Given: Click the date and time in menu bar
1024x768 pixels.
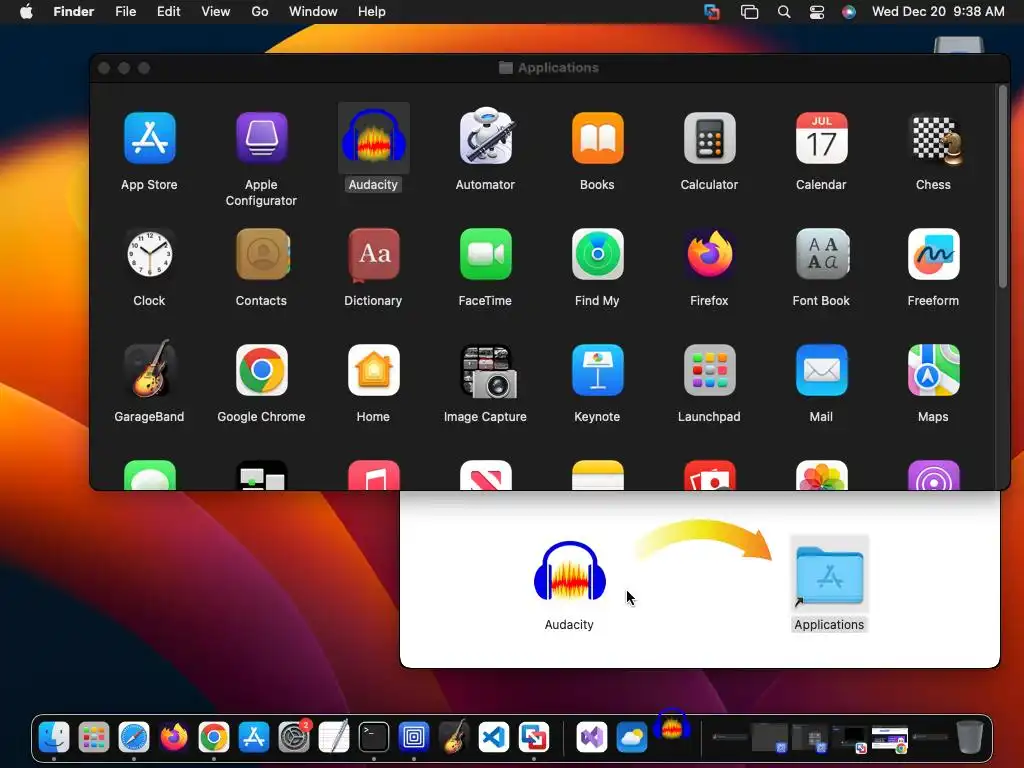Looking at the screenshot, I should pyautogui.click(x=938, y=12).
